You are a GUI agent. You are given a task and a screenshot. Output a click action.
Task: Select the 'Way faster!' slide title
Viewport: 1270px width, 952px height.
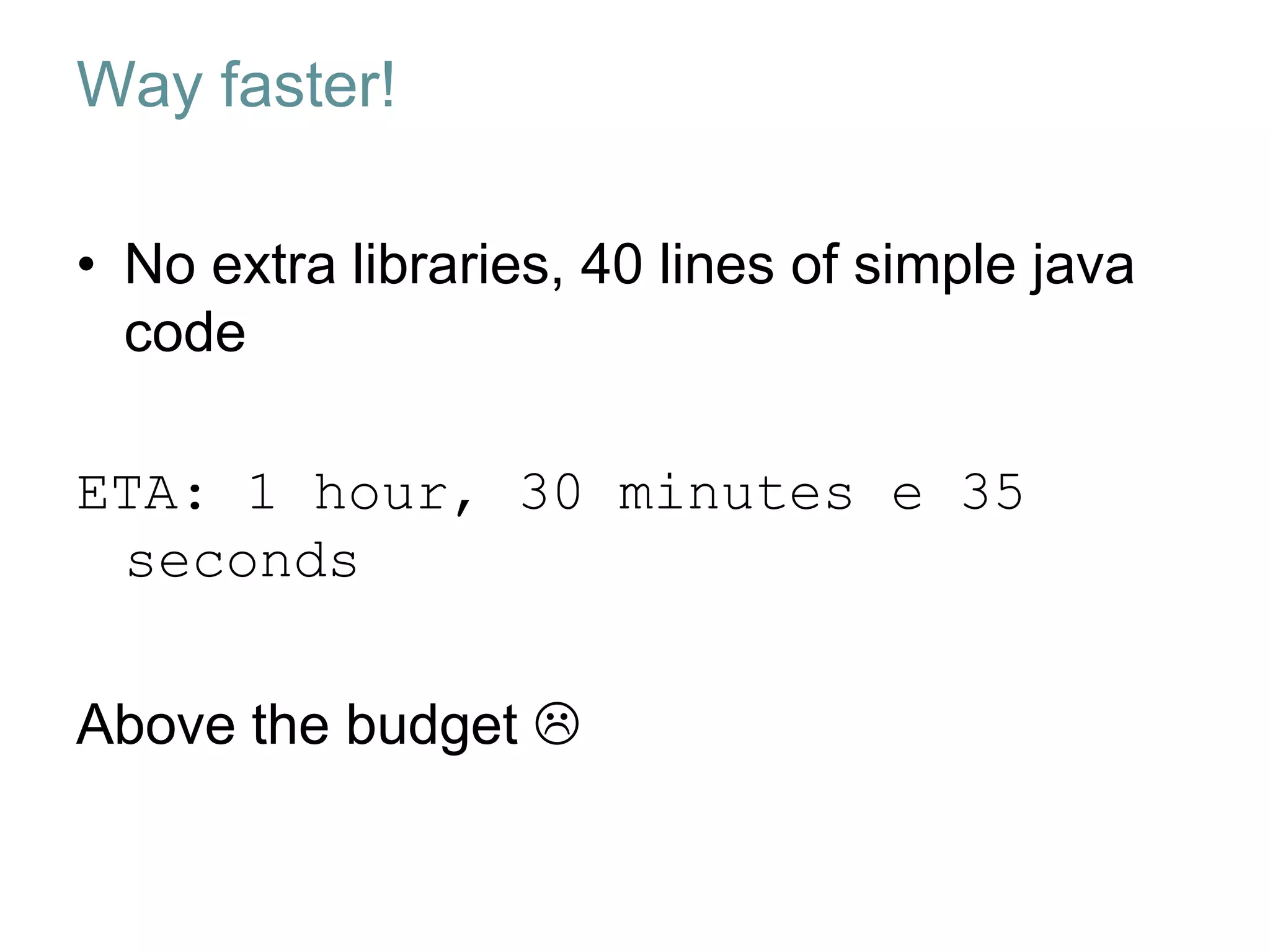tap(236, 86)
